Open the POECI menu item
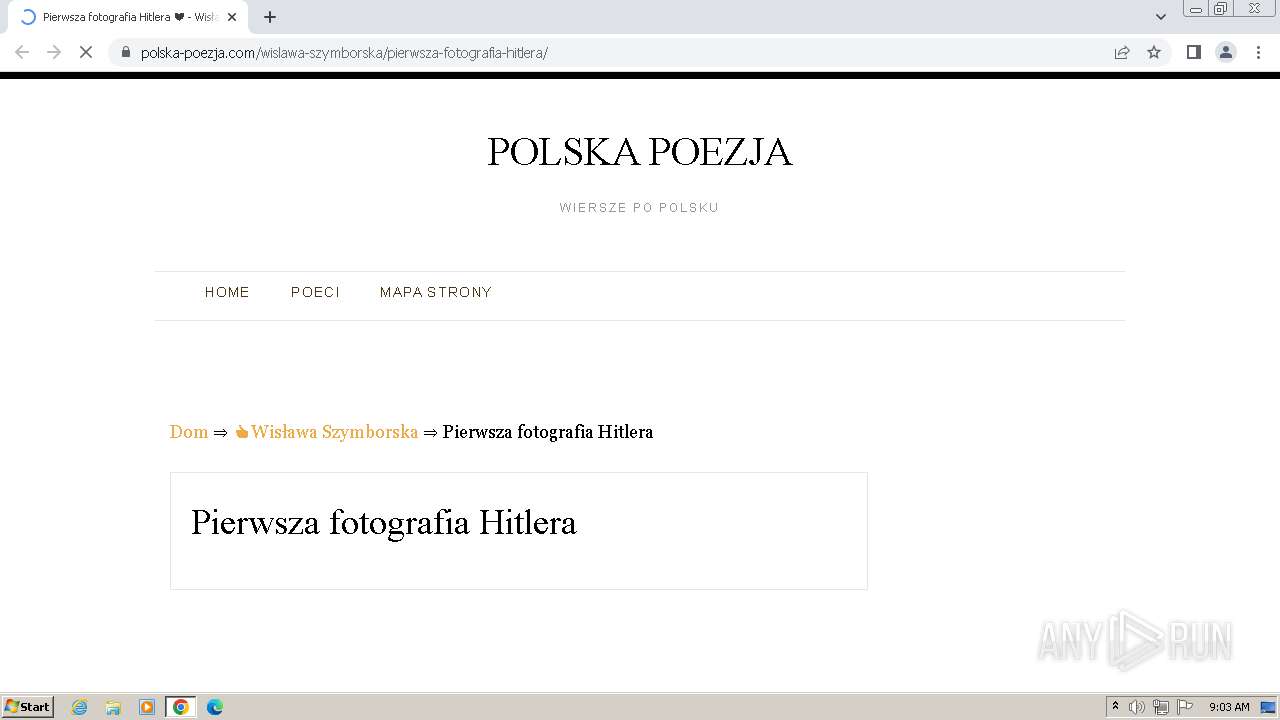Viewport: 1280px width, 720px height. pyautogui.click(x=315, y=292)
